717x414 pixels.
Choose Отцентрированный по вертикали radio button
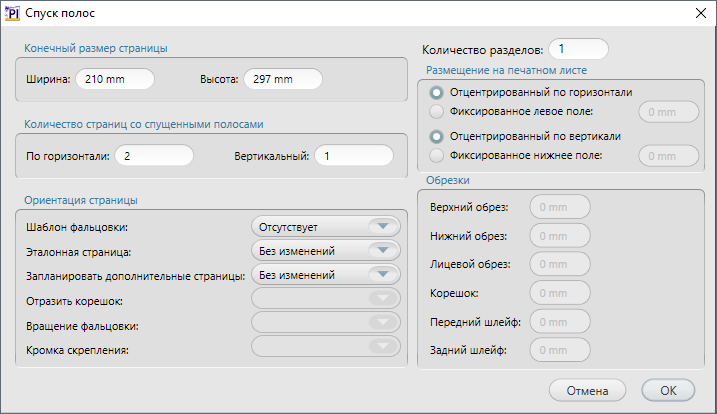tap(436, 136)
